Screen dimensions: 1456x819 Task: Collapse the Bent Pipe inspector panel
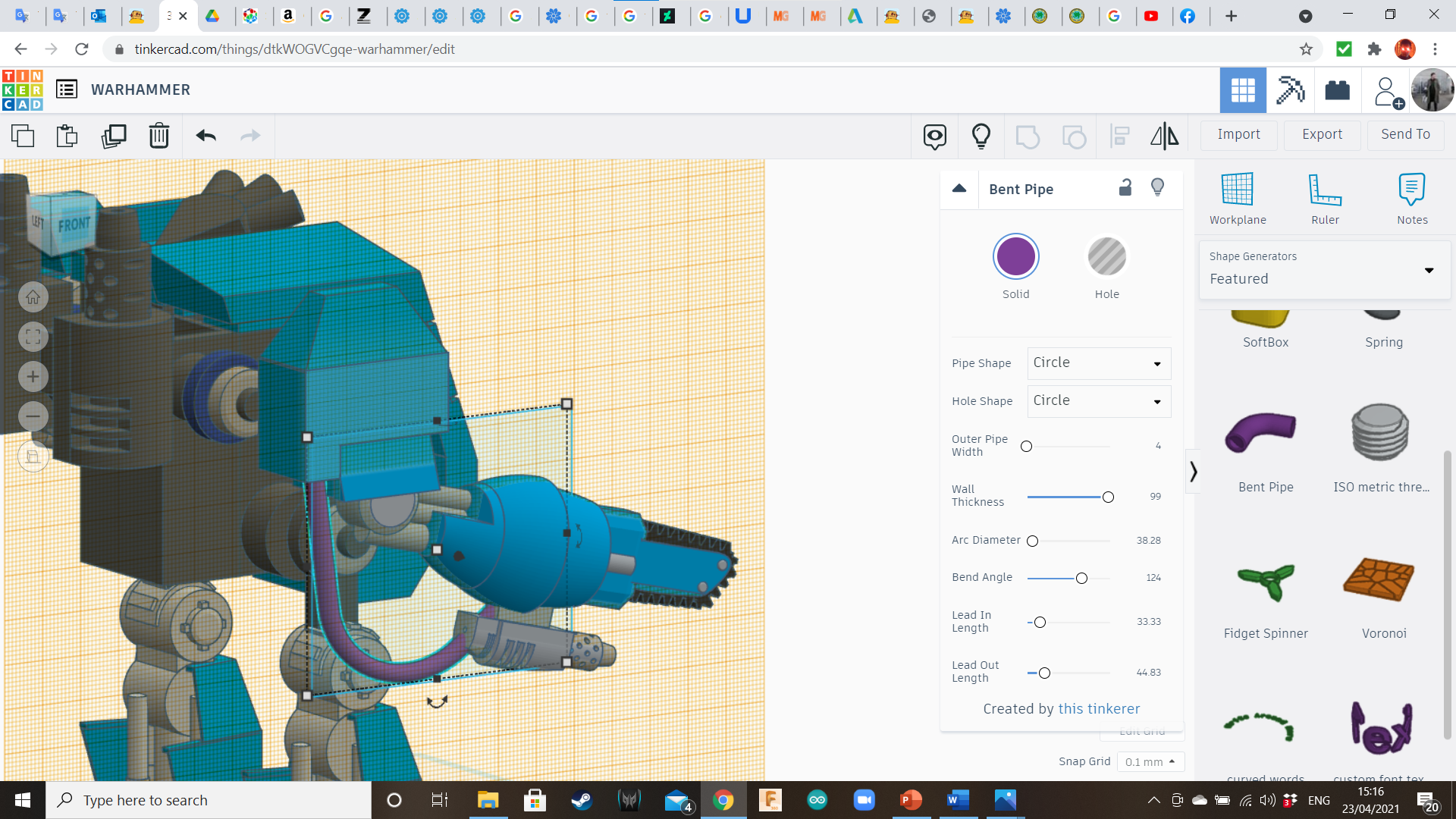tap(959, 189)
